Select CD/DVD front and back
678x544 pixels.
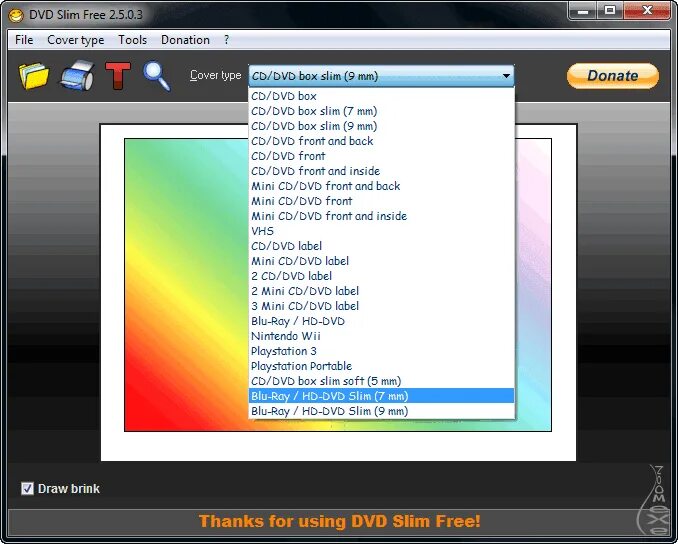[381, 141]
